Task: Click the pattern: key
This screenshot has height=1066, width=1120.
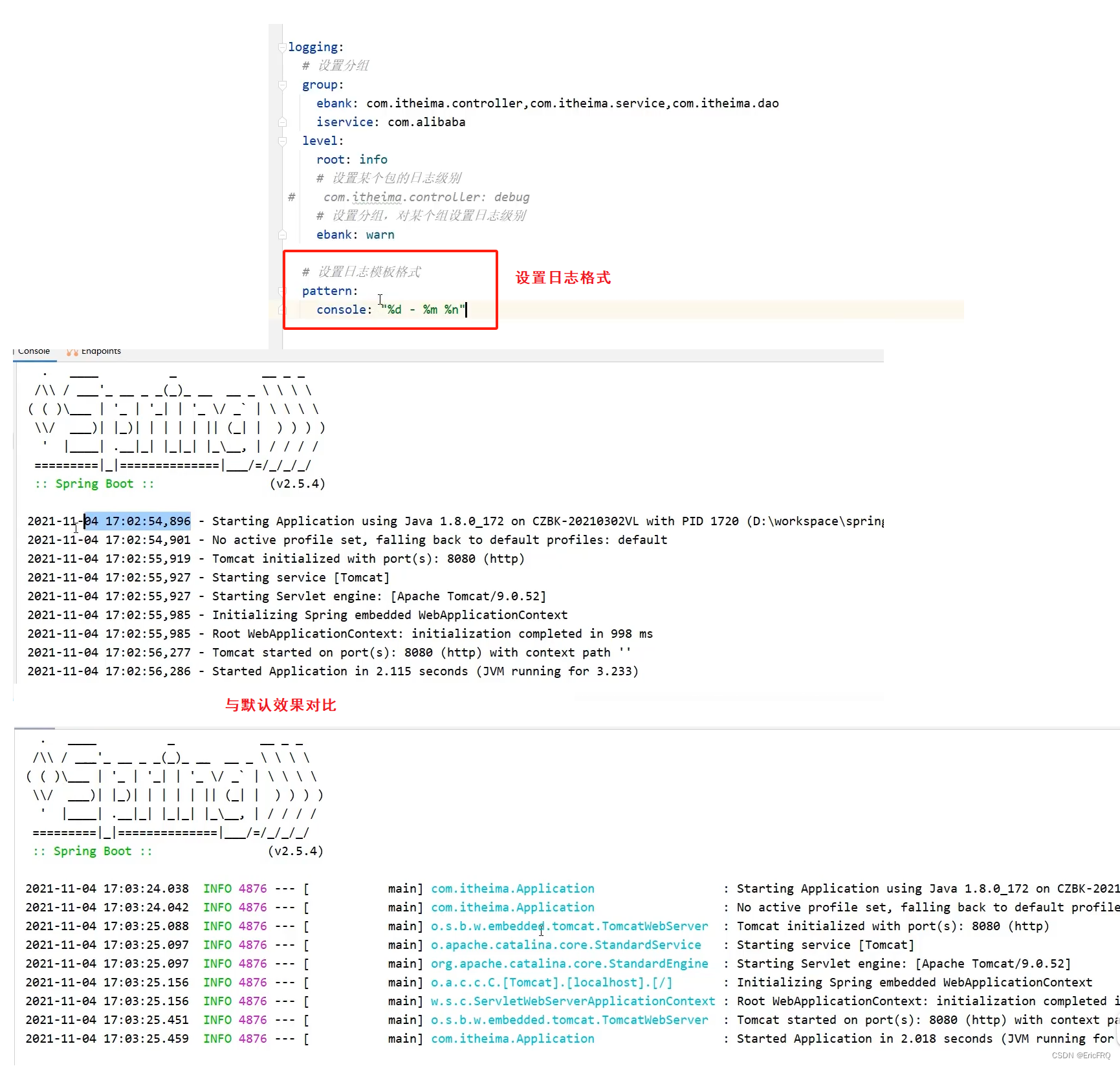Action: coord(330,291)
